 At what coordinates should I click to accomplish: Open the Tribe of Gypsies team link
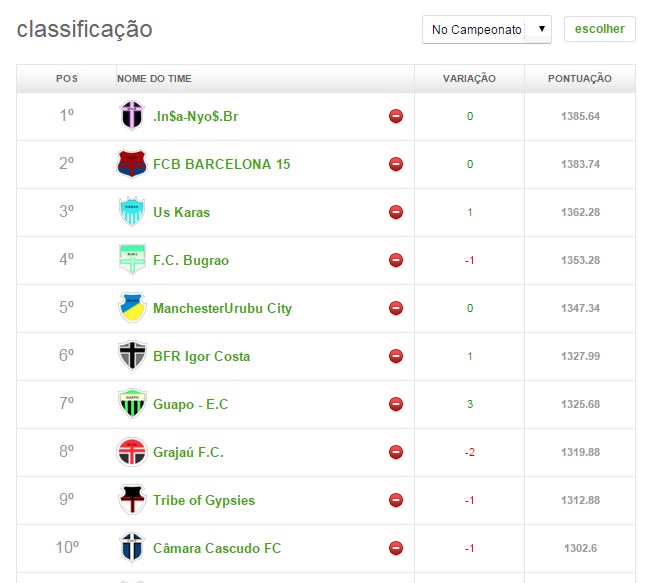click(204, 500)
